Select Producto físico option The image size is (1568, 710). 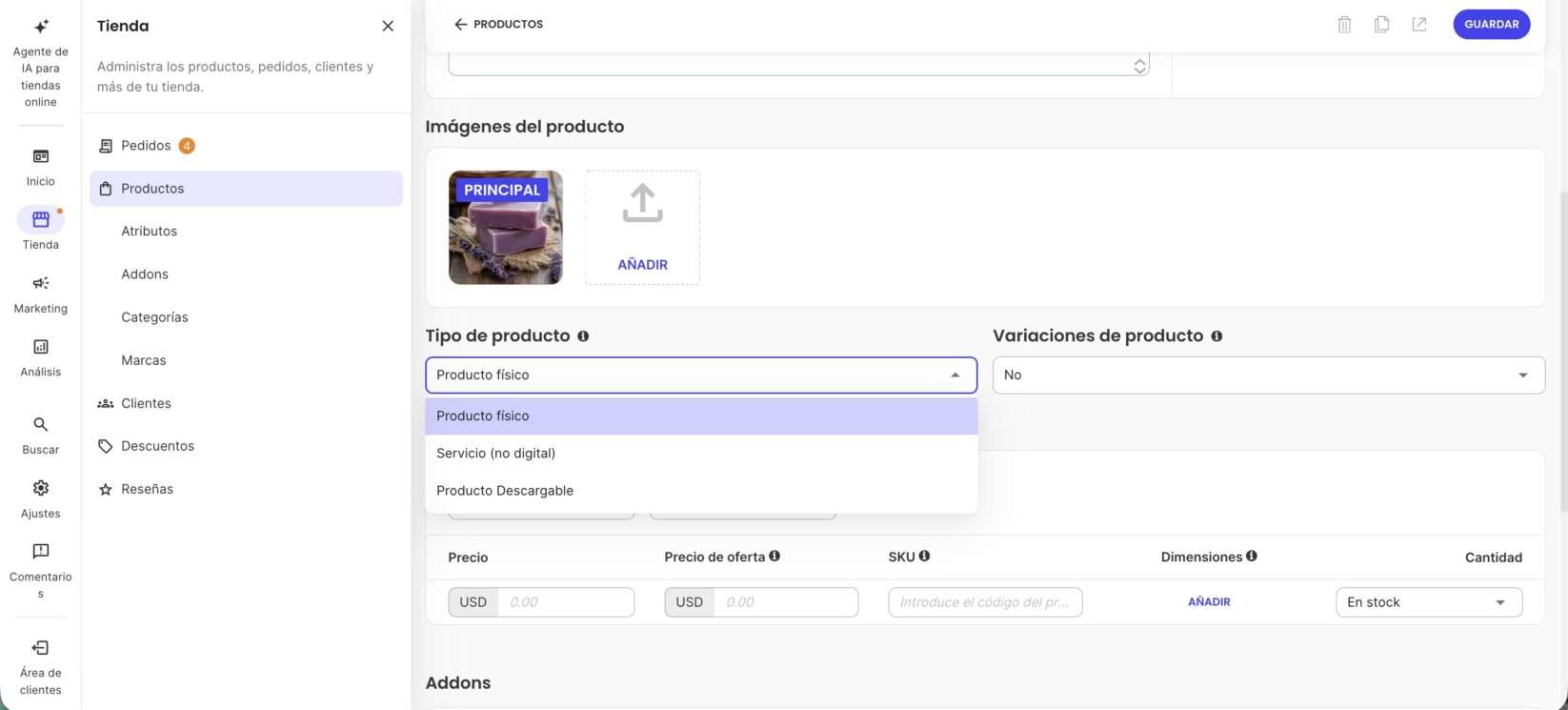tap(701, 416)
